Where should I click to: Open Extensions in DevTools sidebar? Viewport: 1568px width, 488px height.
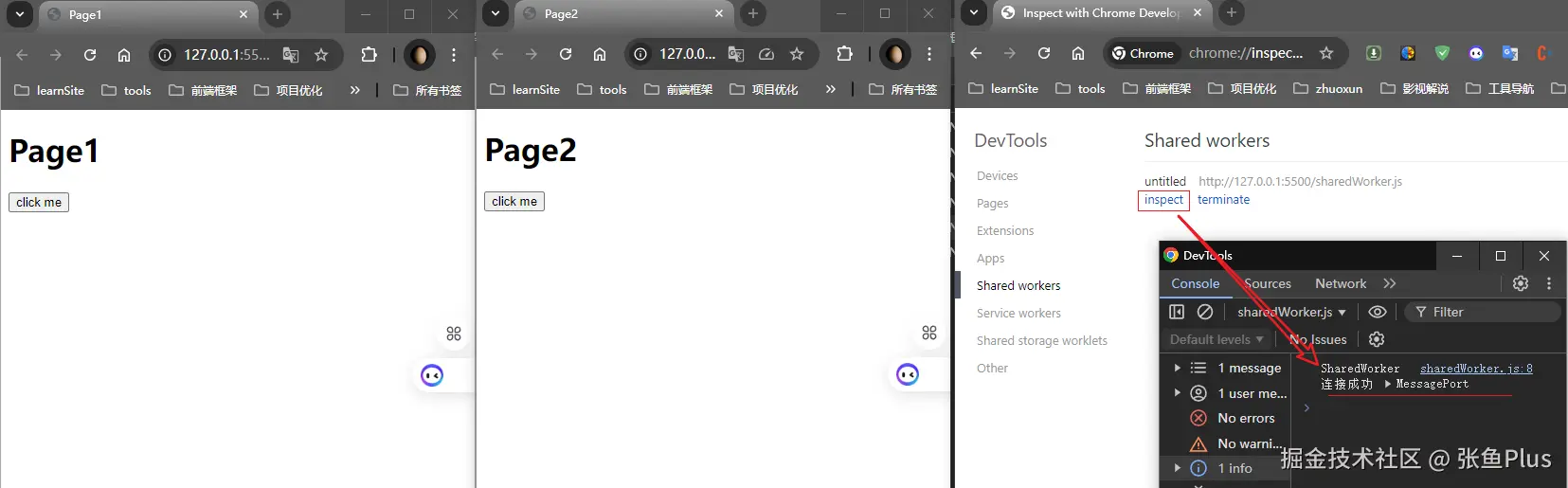[x=1005, y=231]
